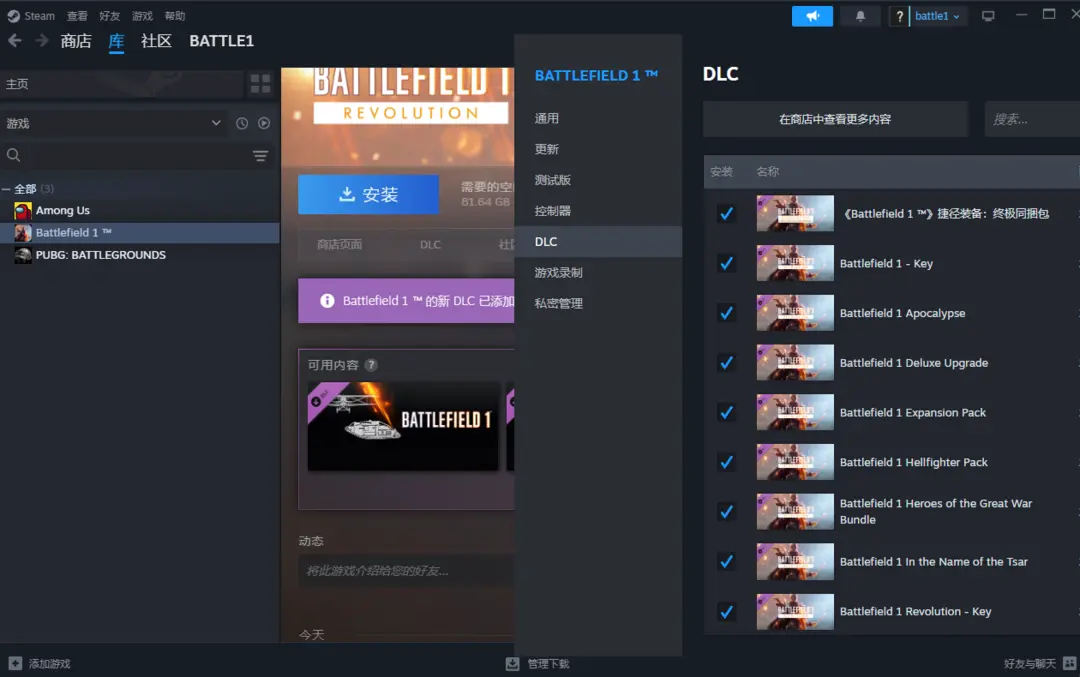Click the manage downloads icon
Screen dimensions: 1080x677
512,663
